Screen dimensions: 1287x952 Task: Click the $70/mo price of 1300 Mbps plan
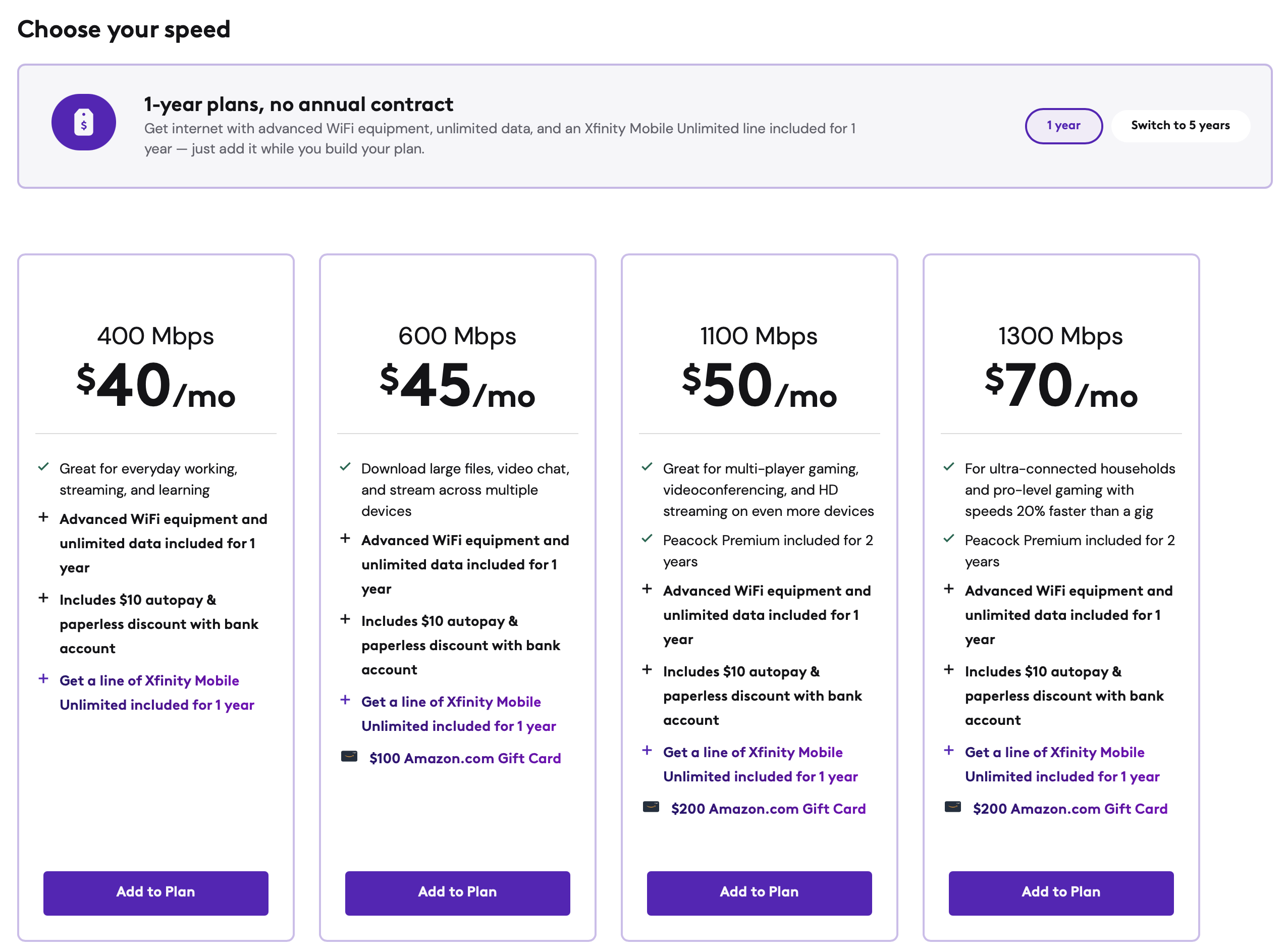(x=1061, y=385)
